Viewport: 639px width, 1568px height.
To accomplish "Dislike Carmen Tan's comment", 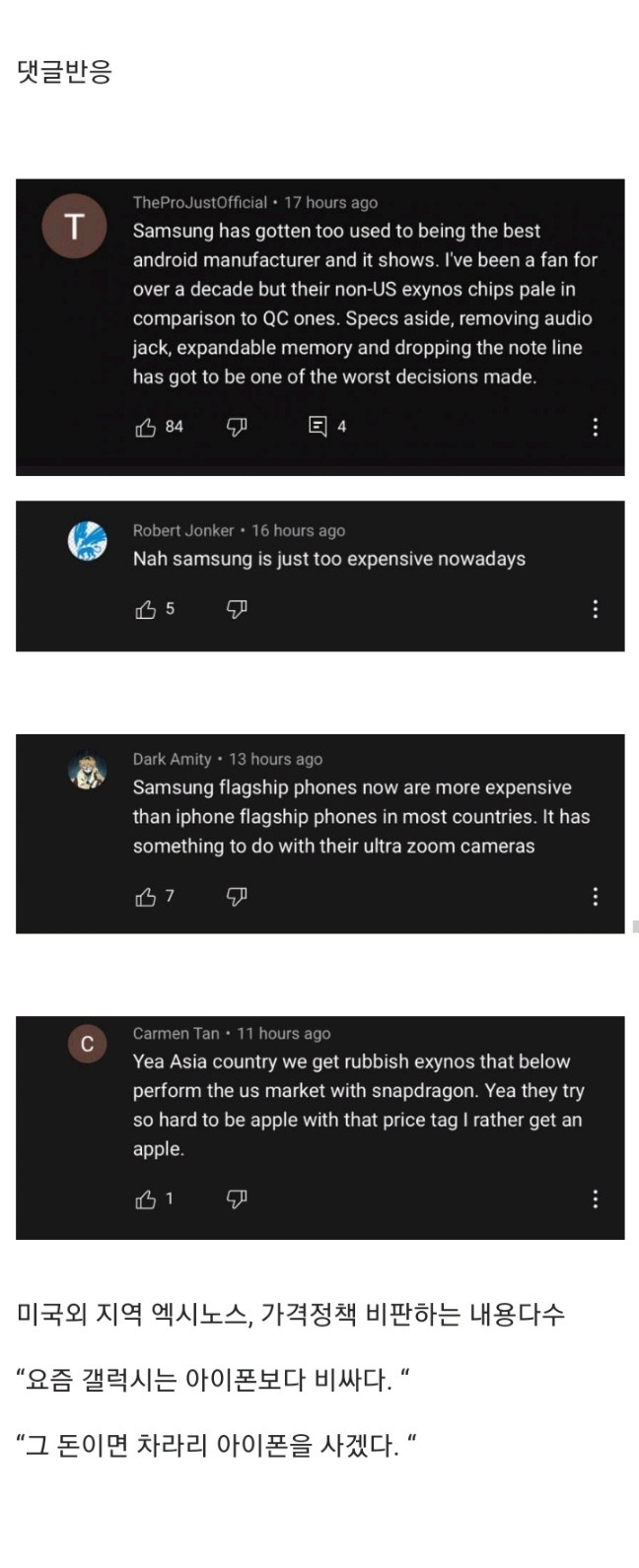I will click(x=237, y=1199).
